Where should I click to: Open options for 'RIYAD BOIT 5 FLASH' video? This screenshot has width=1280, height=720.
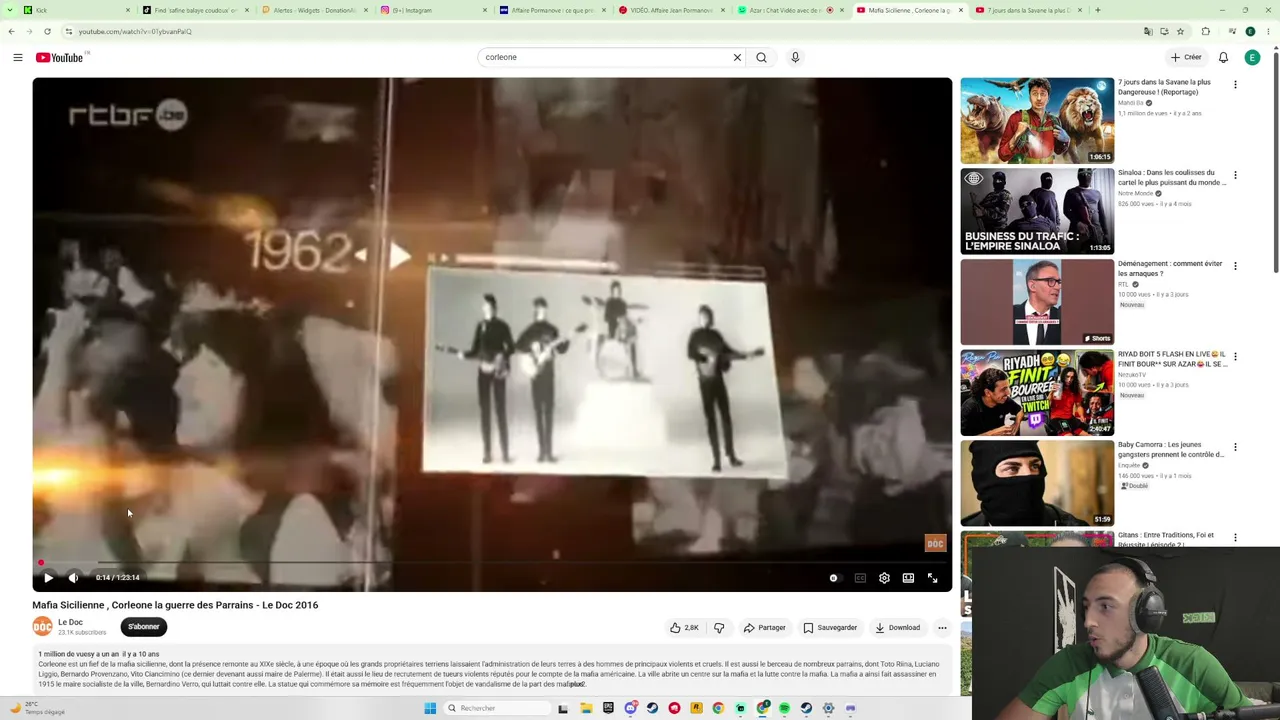pyautogui.click(x=1235, y=356)
